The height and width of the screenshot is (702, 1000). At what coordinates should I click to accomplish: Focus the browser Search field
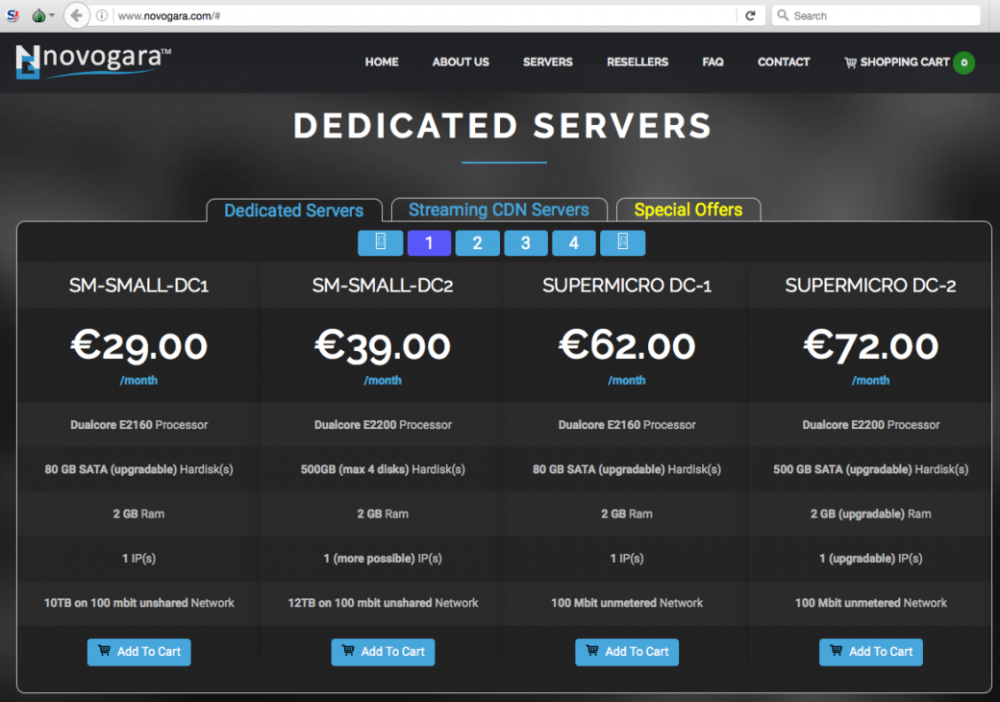coord(876,15)
